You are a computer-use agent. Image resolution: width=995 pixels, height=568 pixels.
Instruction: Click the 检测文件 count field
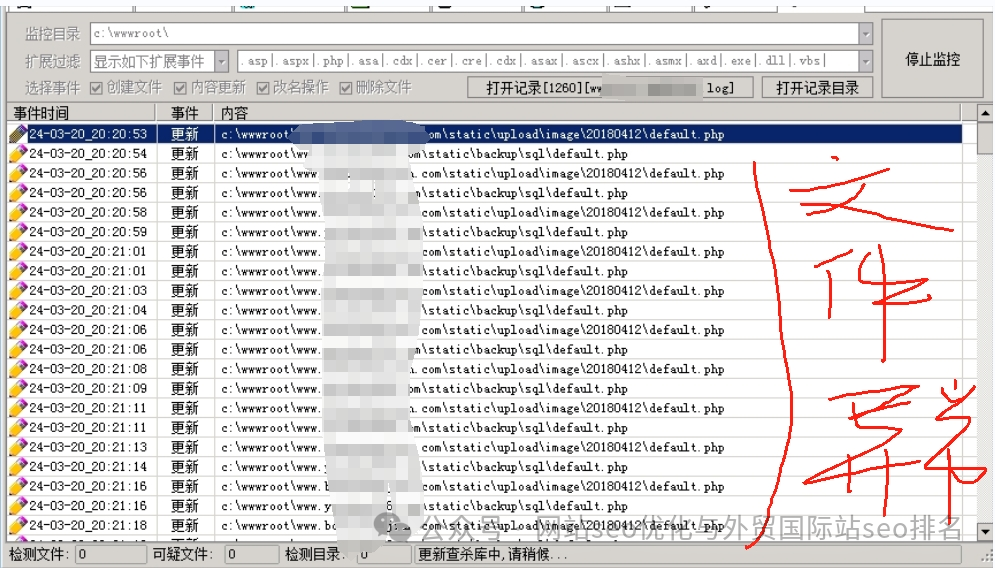(x=110, y=554)
